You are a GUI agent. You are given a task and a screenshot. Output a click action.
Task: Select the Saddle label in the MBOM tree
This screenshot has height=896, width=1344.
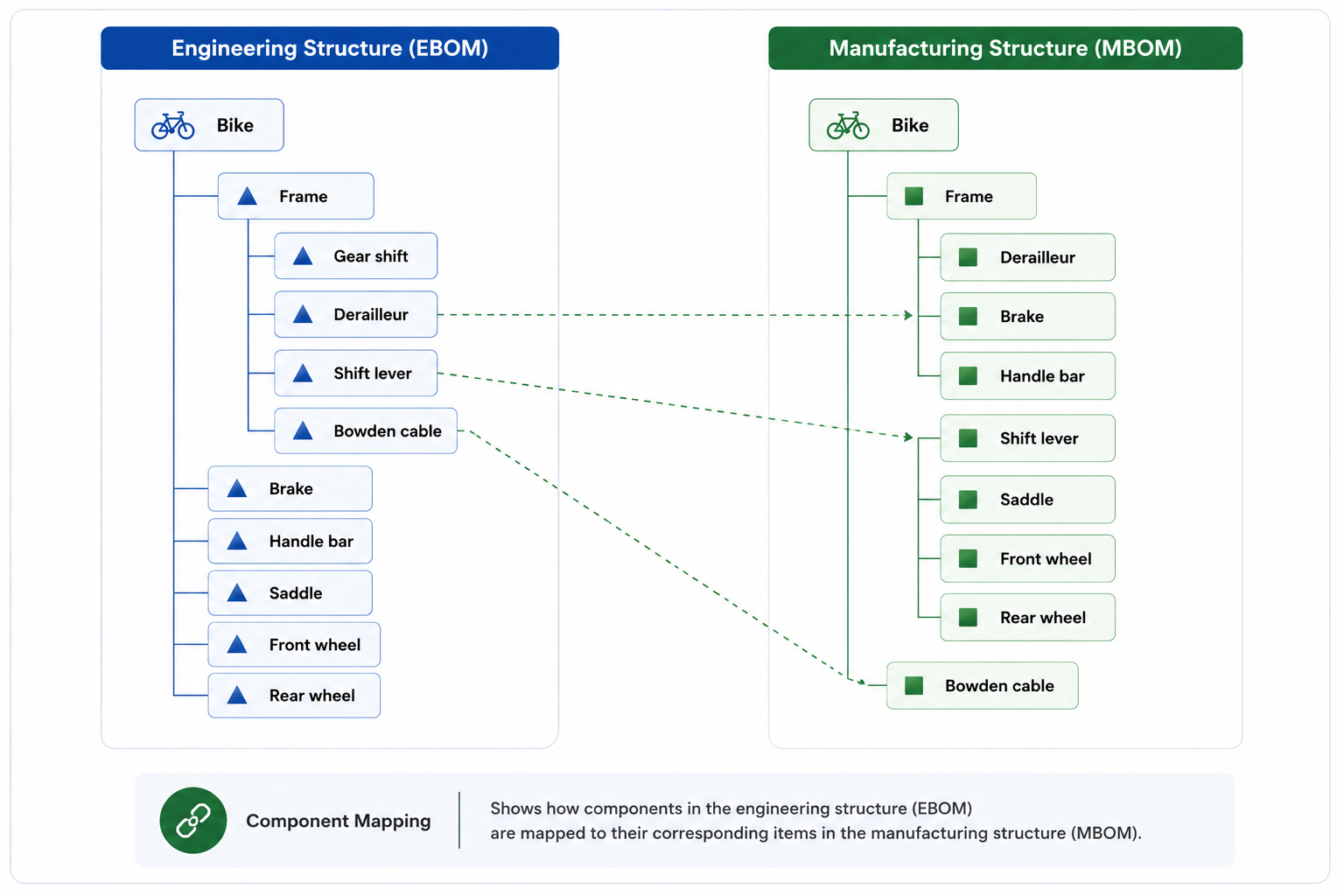(x=1027, y=499)
